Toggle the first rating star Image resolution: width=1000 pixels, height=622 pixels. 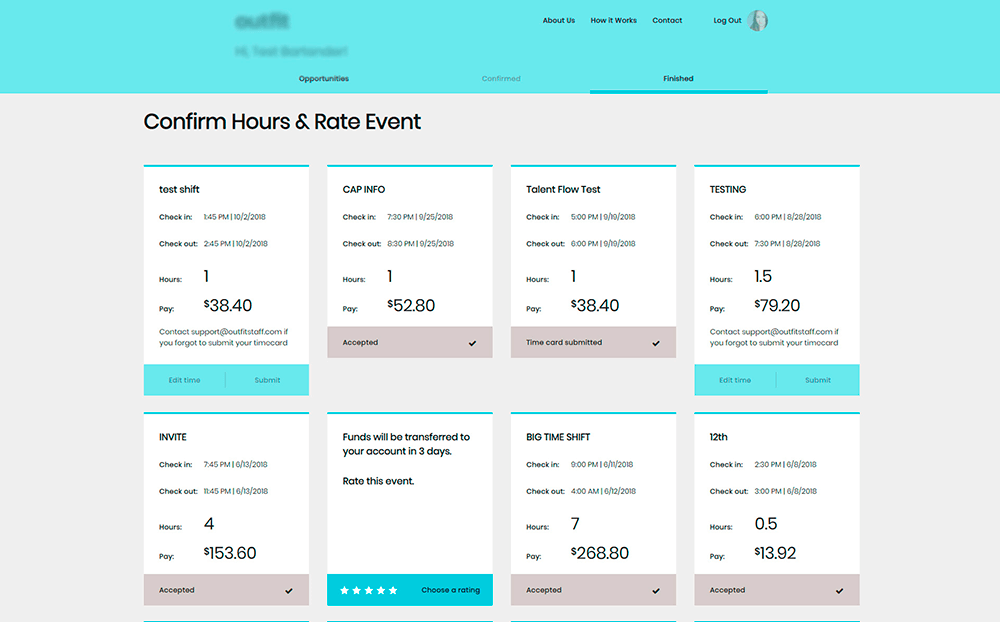pyautogui.click(x=345, y=590)
